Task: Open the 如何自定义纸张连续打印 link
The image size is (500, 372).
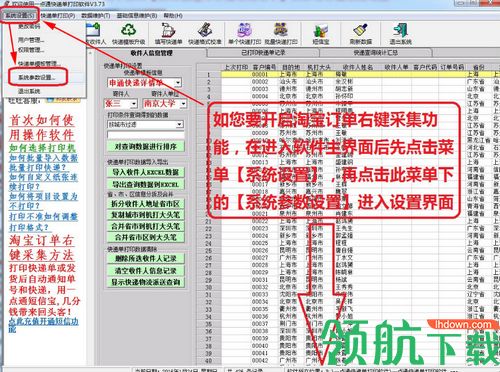Action: pyautogui.click(x=43, y=182)
